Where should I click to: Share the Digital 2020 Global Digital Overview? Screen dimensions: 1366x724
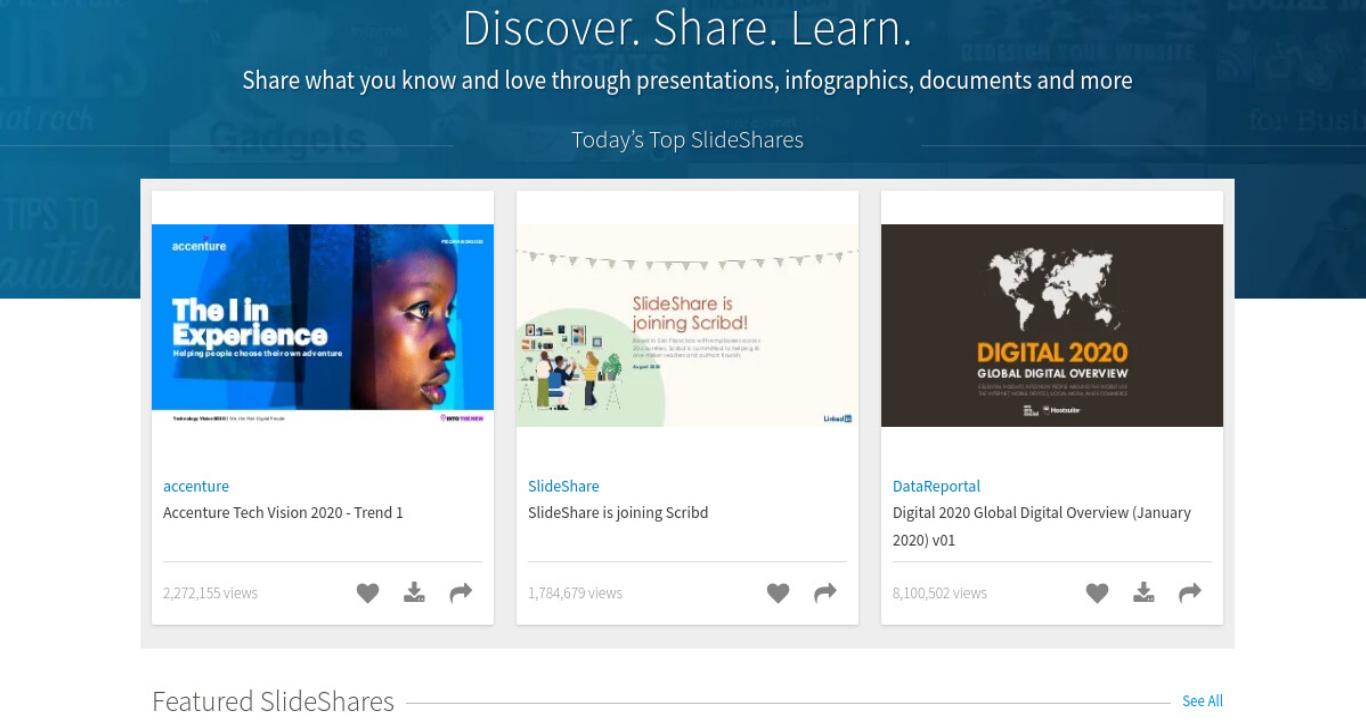(x=1190, y=593)
